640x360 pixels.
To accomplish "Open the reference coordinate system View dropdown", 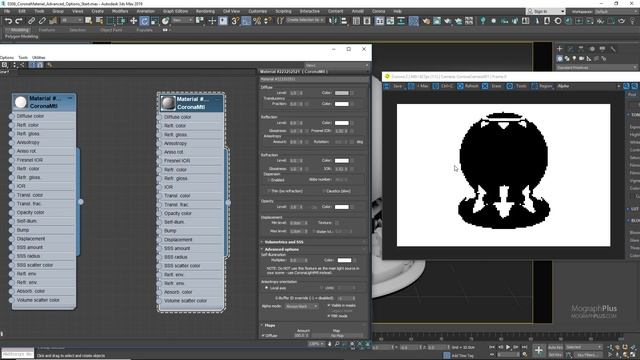I will 182,20.
